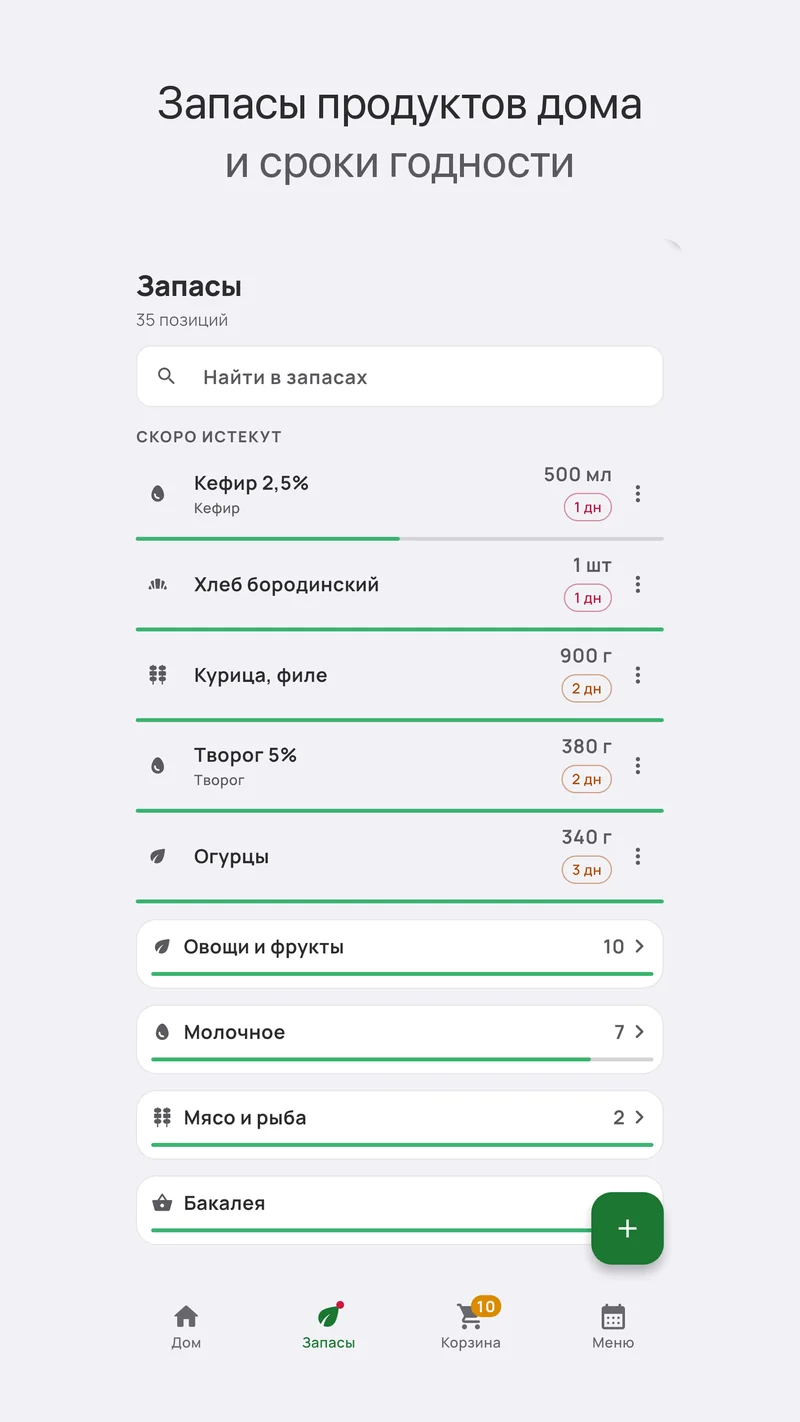Screen dimensions: 800x1422
Task: Open kebab menu for Кефир 2,5%
Action: 638,494
